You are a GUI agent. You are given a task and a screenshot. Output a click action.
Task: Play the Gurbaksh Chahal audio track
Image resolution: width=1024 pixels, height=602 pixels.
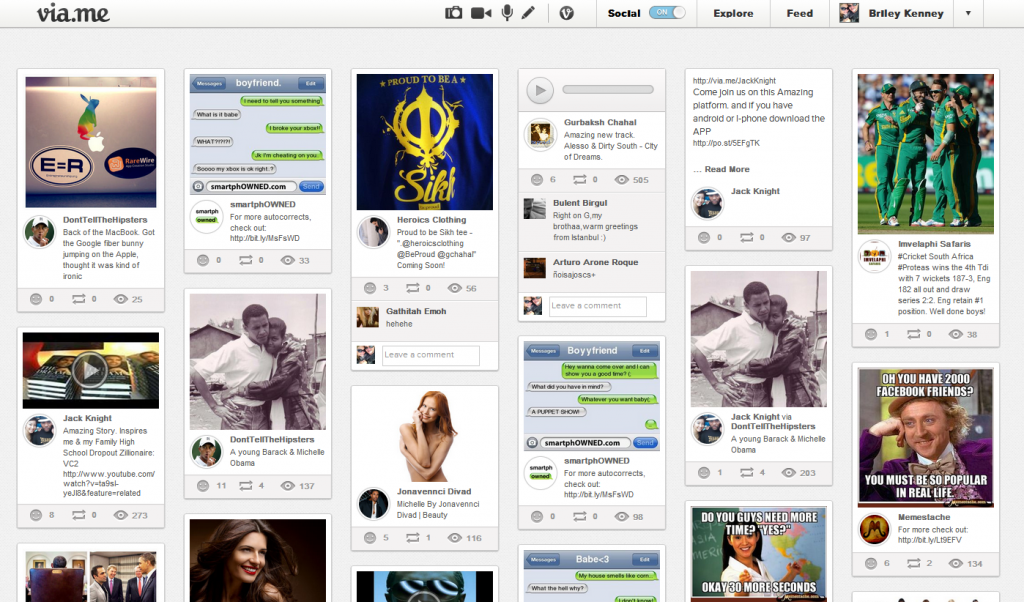click(540, 91)
